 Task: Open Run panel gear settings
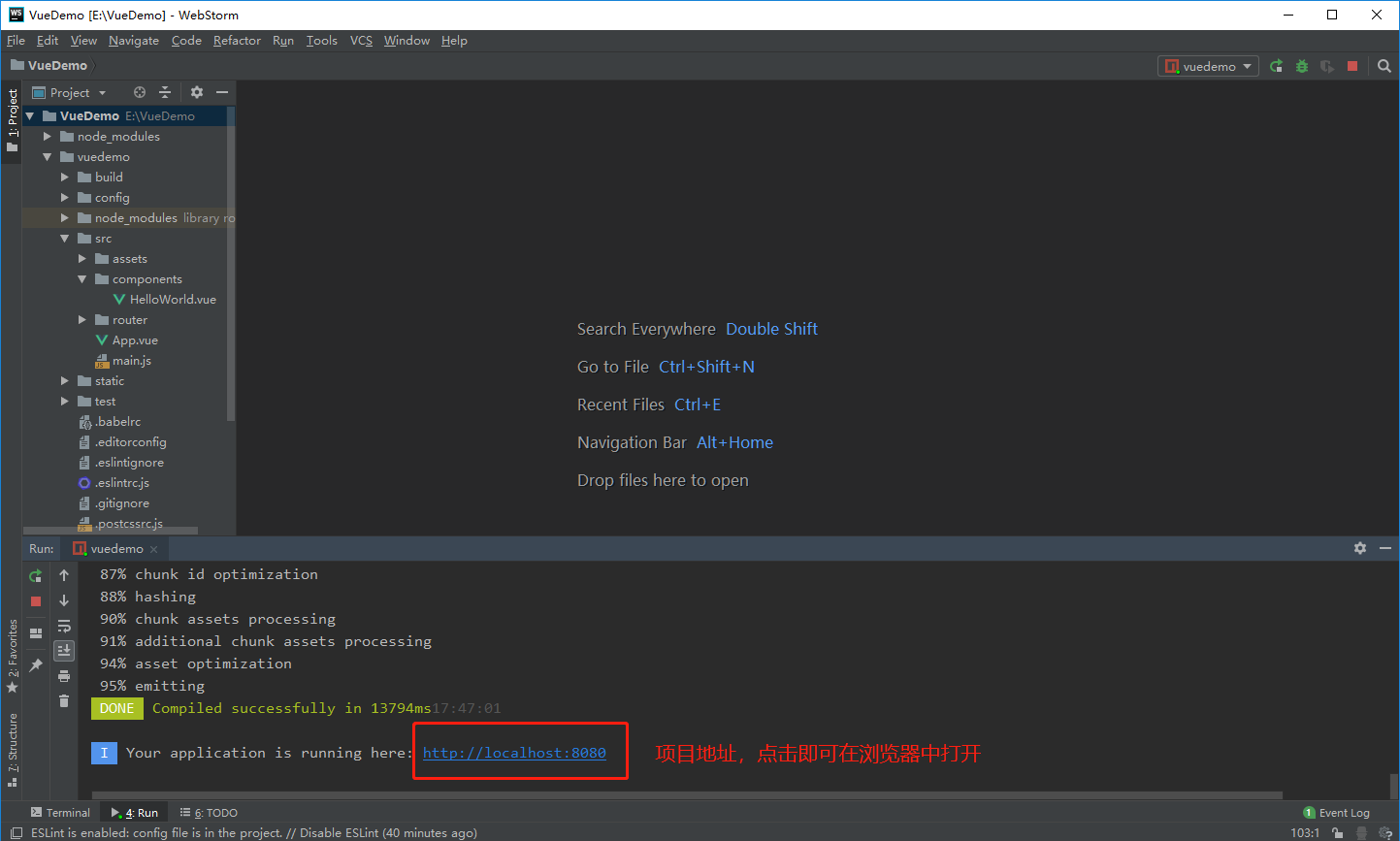(1360, 548)
